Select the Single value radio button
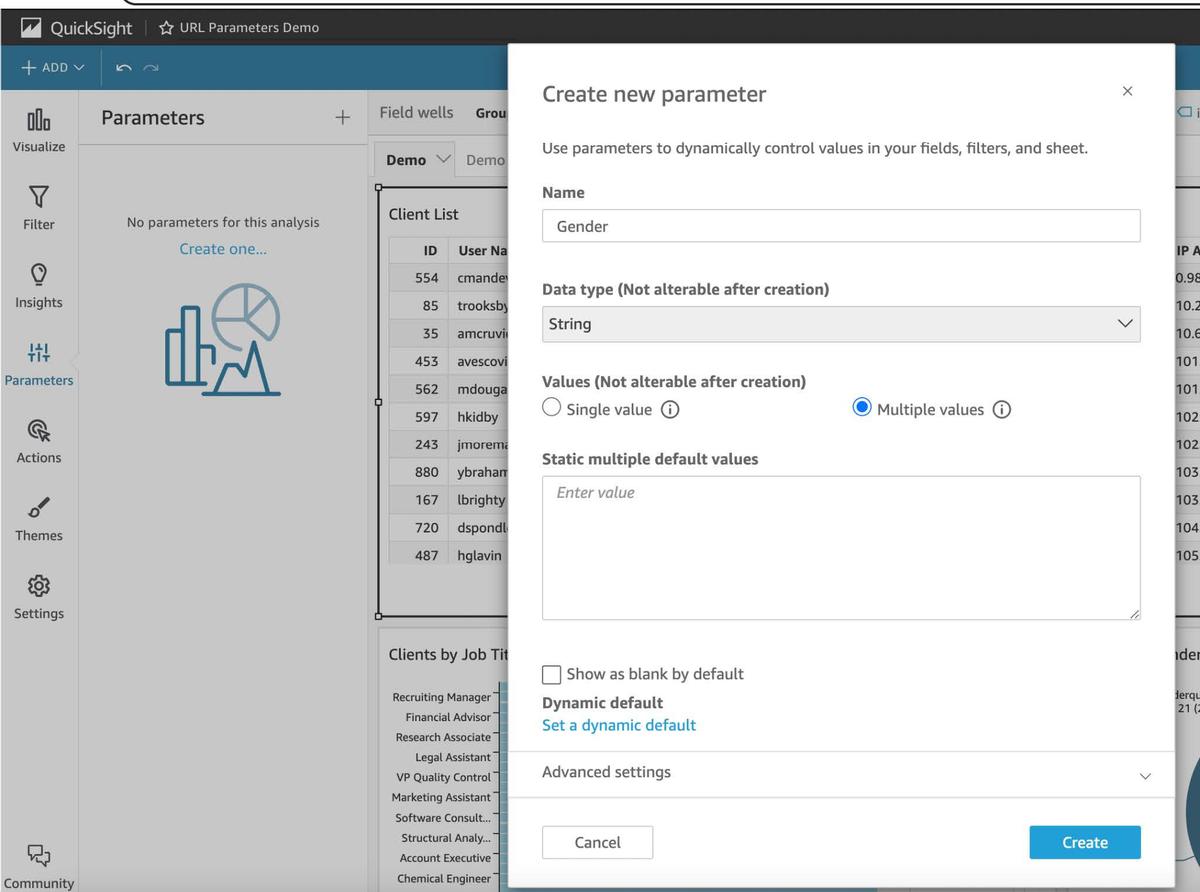This screenshot has width=1200, height=892. pos(552,408)
